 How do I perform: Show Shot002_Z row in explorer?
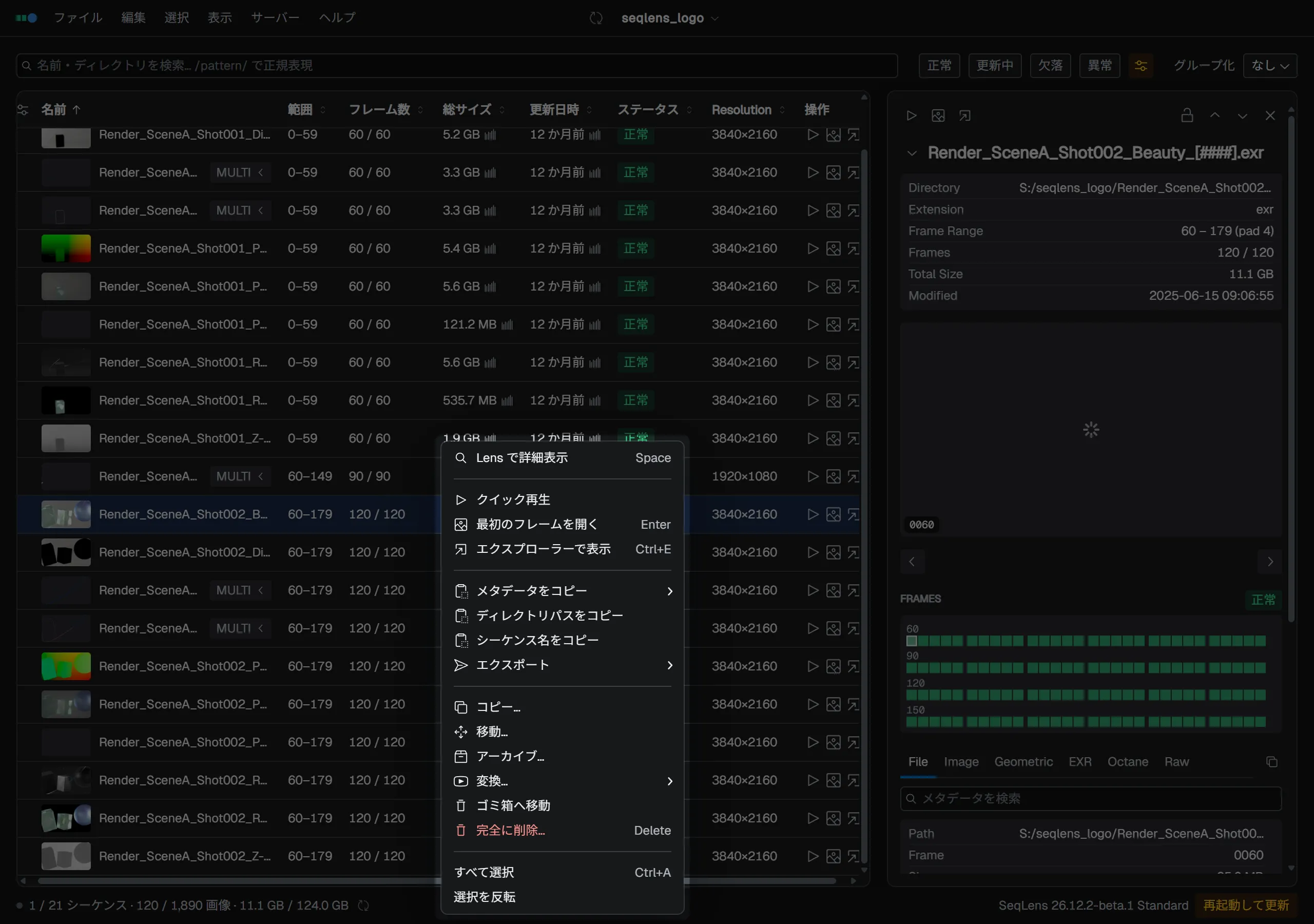pyautogui.click(x=853, y=856)
